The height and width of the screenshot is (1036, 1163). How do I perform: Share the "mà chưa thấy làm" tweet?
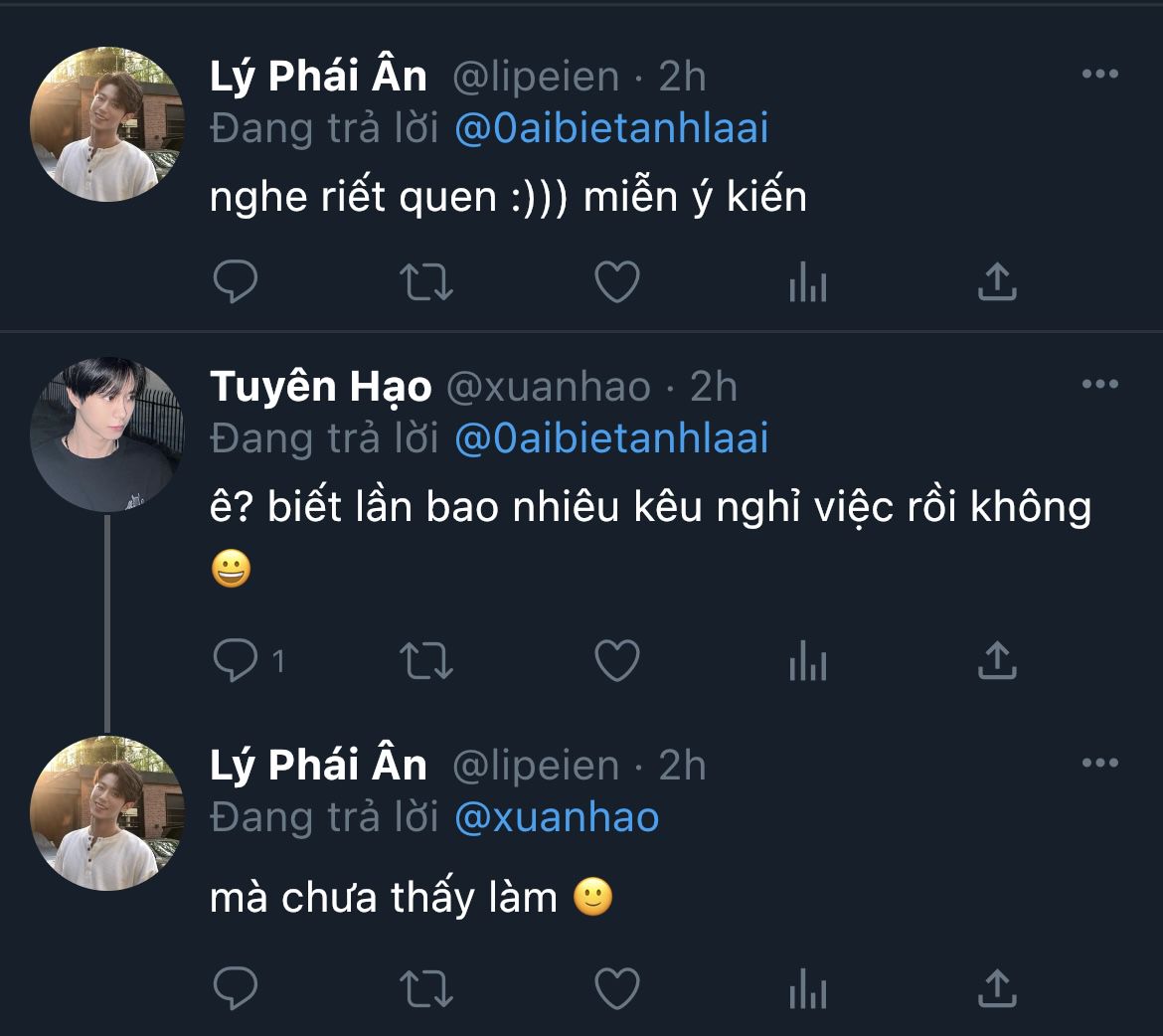coord(997,987)
